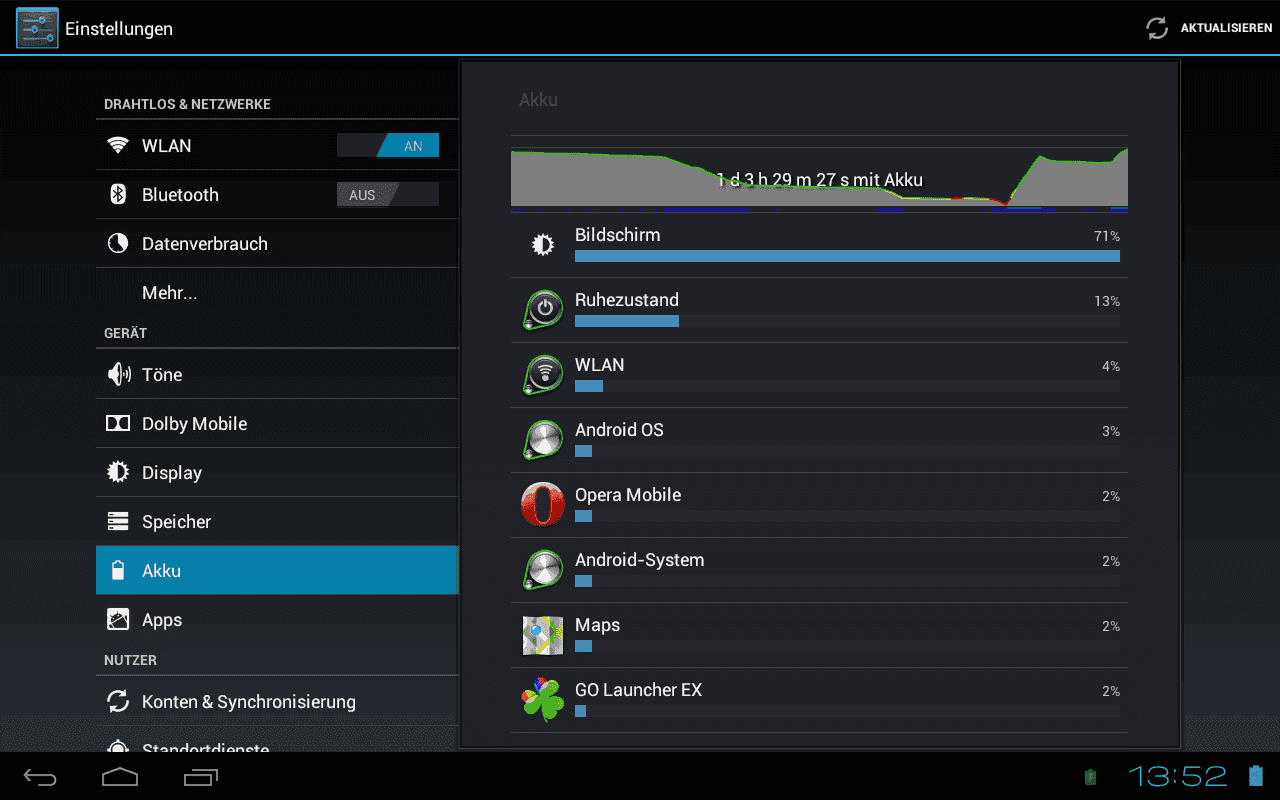This screenshot has height=800, width=1280.
Task: Open Bildschirm battery usage details
Action: (x=819, y=245)
